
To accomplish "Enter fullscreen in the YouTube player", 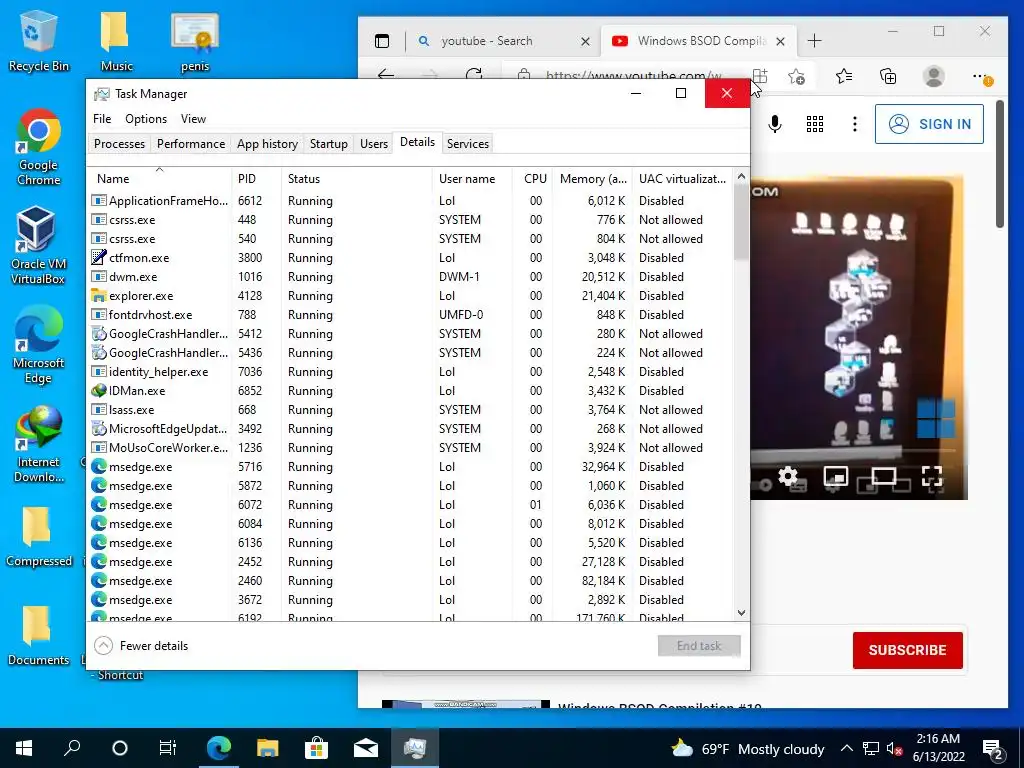I will [x=932, y=476].
